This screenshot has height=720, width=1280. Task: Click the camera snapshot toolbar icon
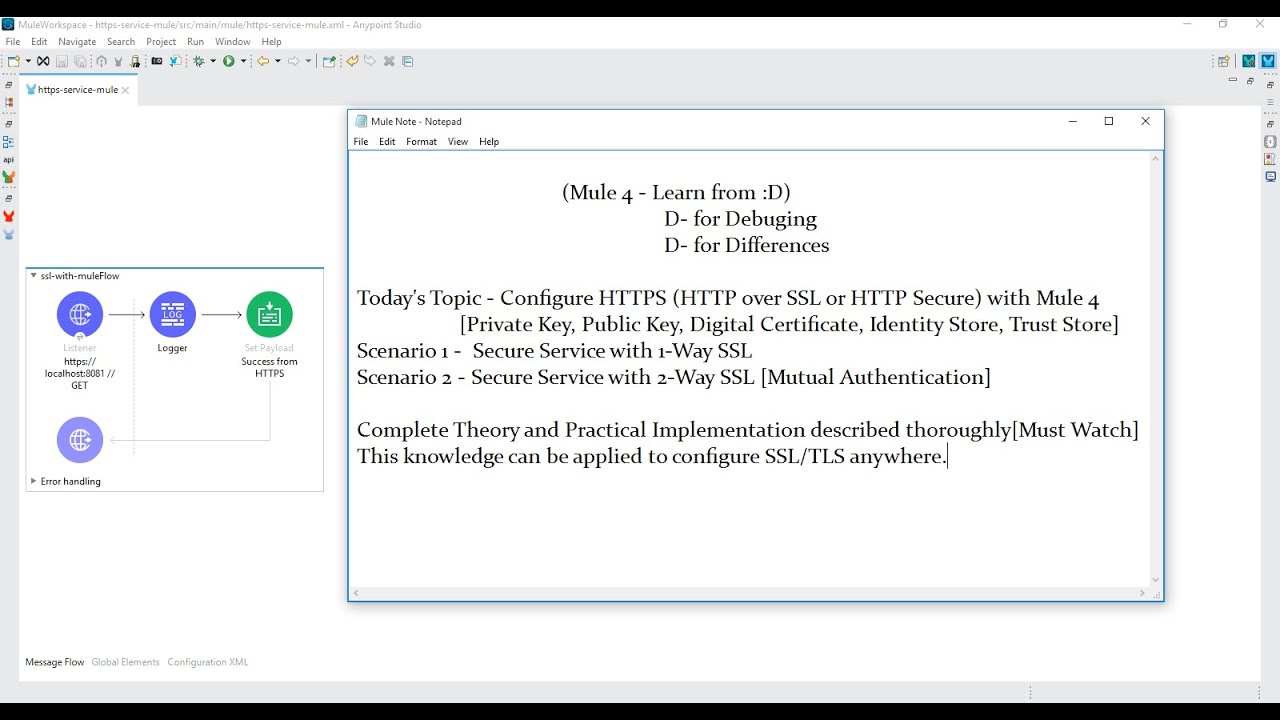point(157,61)
